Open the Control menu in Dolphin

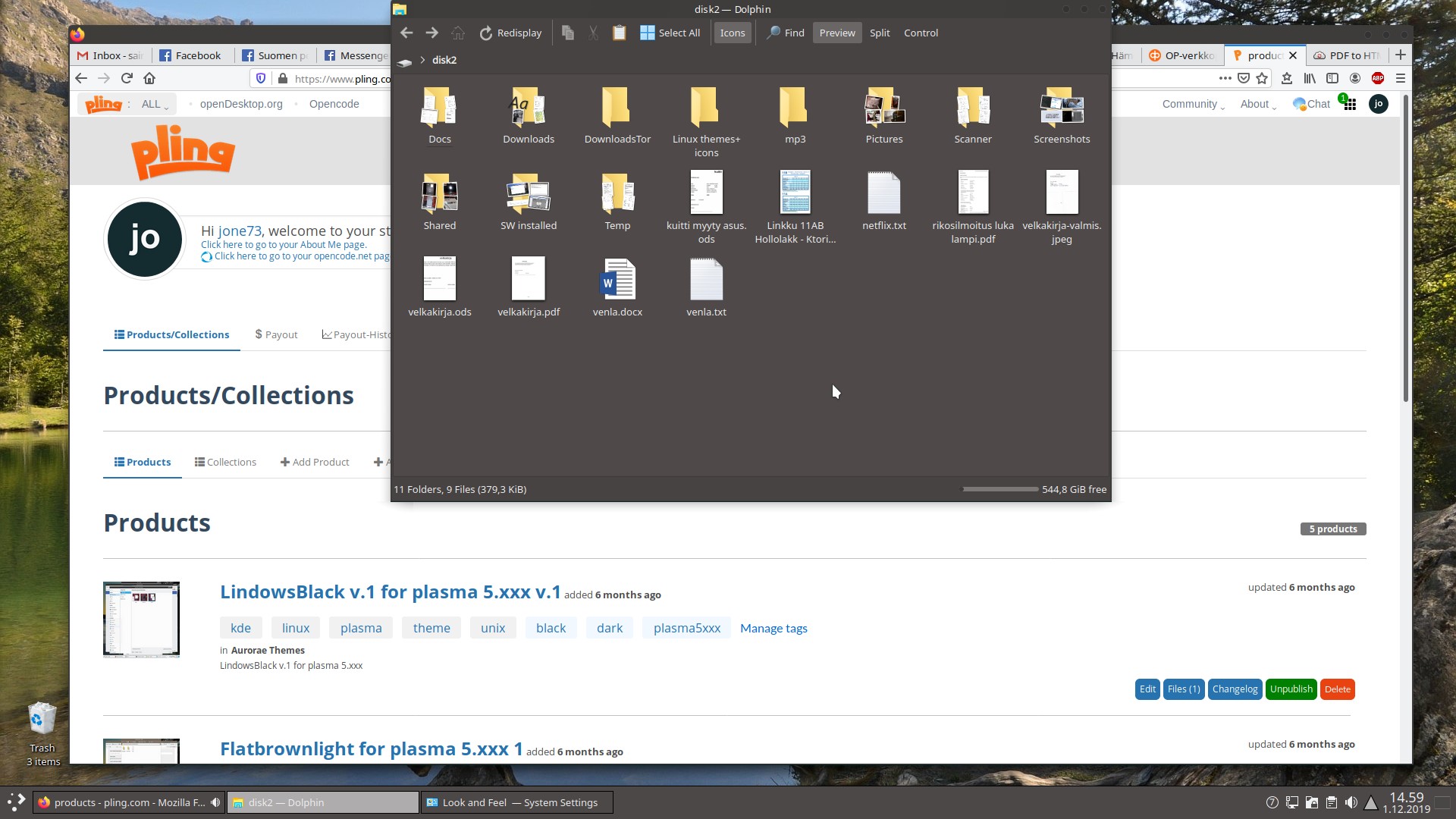tap(921, 33)
